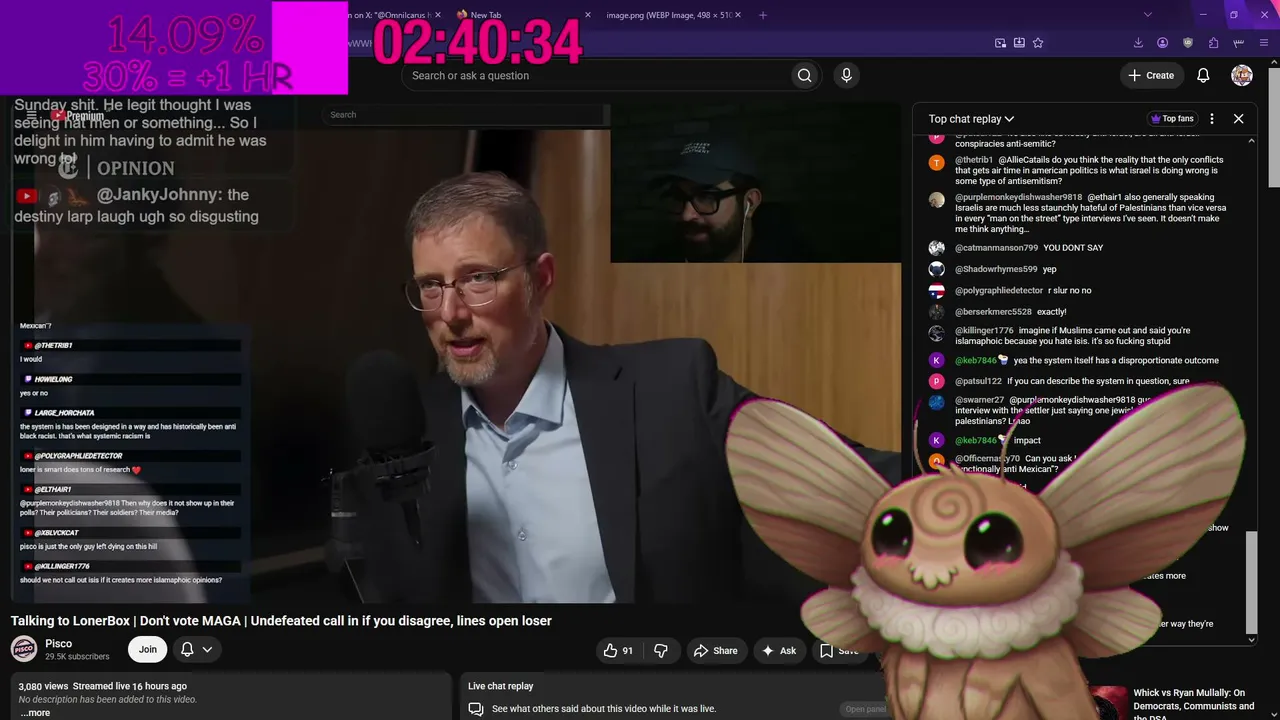Open the Firefox extensions puzzle icon
Screen dimensions: 1280x720
1213,43
